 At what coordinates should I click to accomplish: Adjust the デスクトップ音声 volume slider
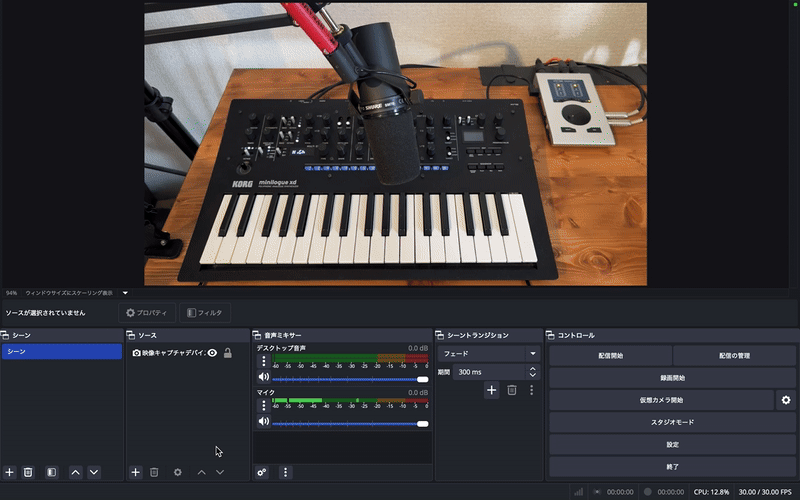tap(350, 379)
